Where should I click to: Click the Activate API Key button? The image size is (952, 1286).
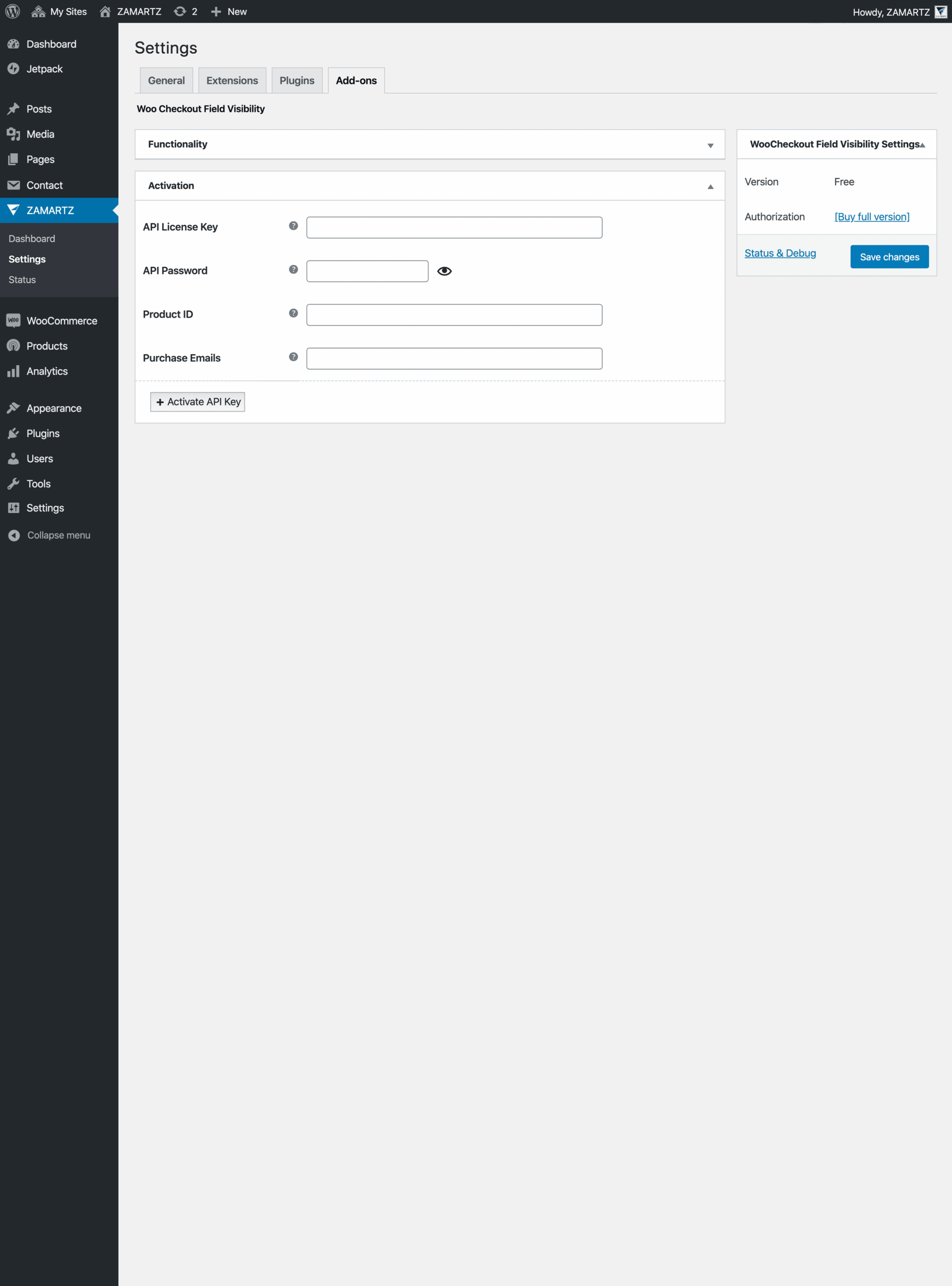tap(197, 402)
